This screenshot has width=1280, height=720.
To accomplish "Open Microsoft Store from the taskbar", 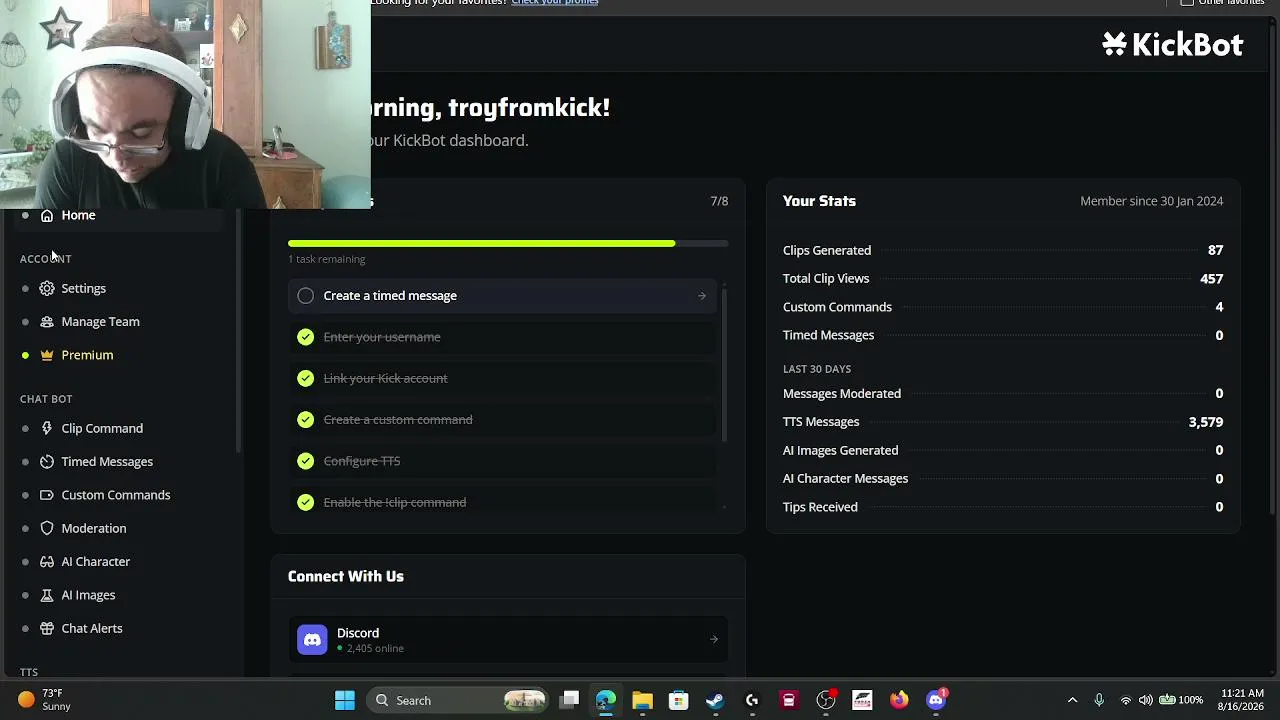I will 679,700.
